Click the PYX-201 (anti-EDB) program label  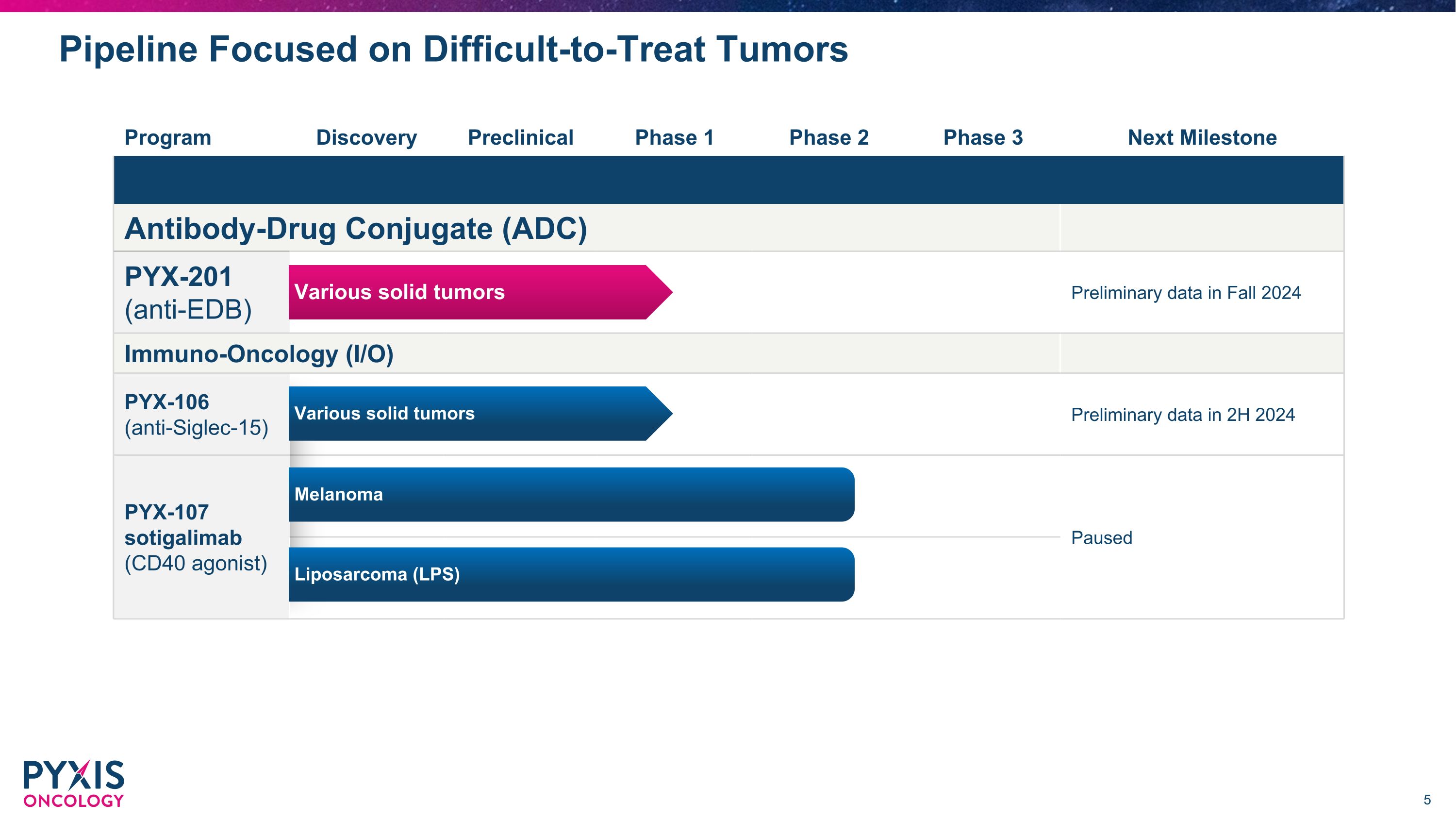pyautogui.click(x=188, y=293)
